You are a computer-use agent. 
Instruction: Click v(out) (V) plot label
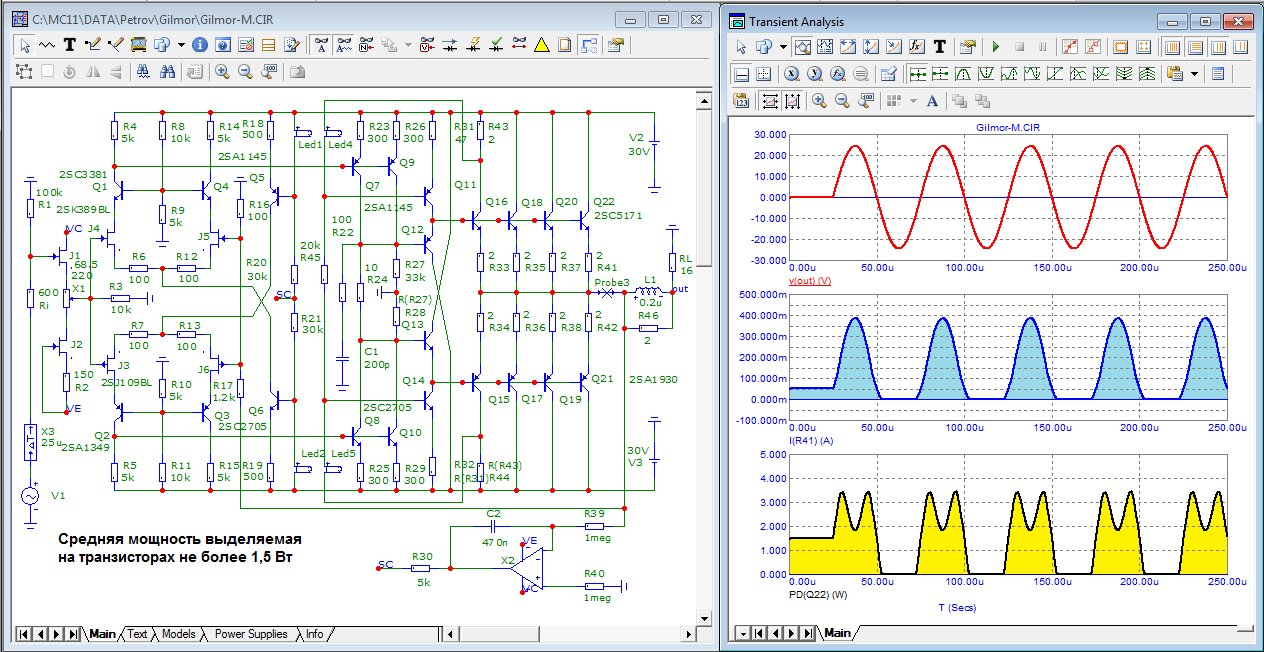[x=811, y=281]
